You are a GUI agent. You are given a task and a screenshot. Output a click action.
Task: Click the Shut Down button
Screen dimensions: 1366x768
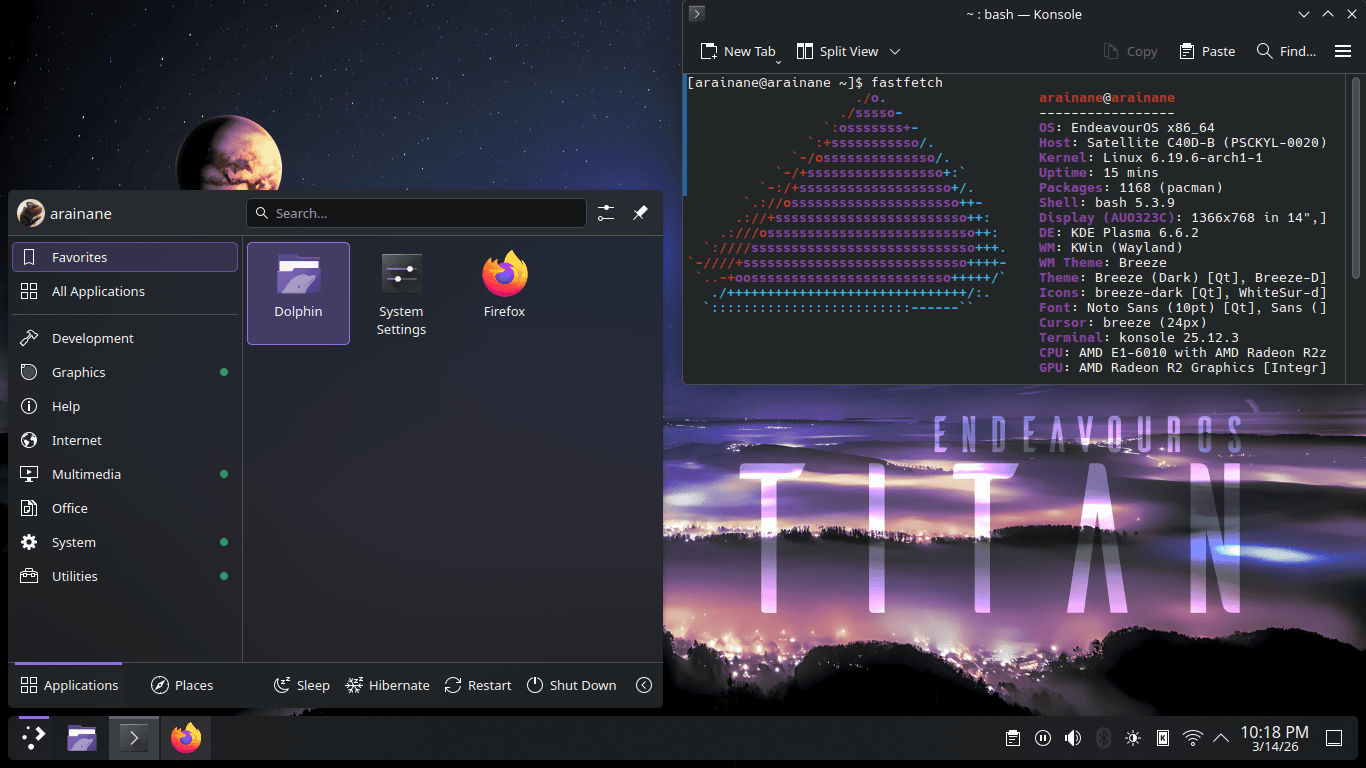(x=571, y=685)
